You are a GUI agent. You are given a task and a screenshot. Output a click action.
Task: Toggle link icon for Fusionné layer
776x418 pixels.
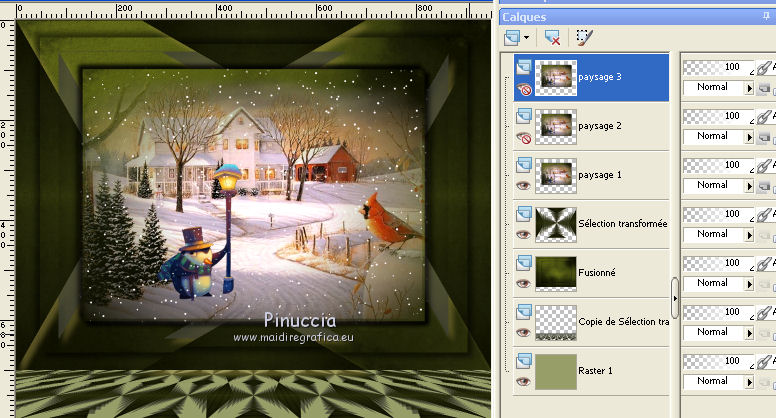point(764,263)
